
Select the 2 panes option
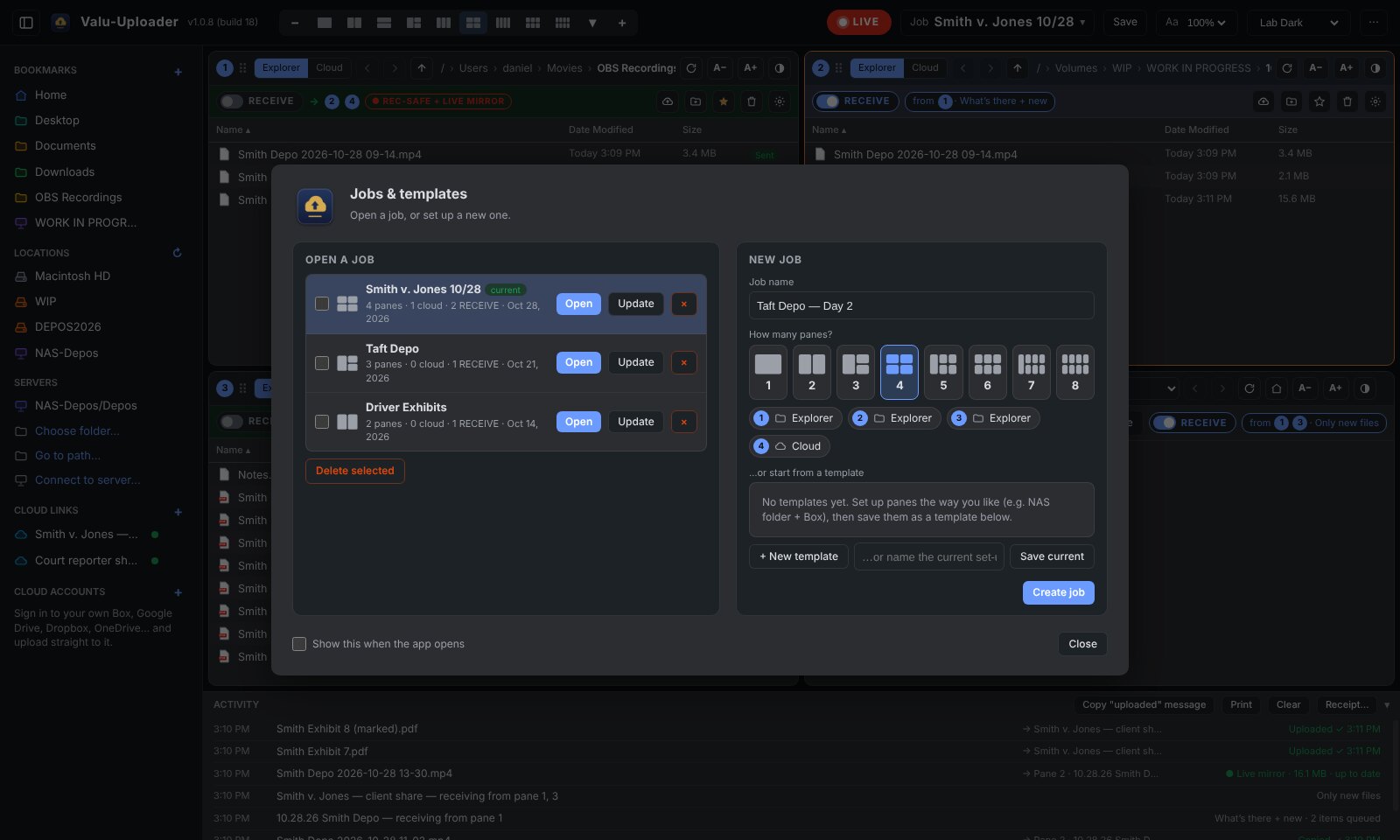(812, 372)
